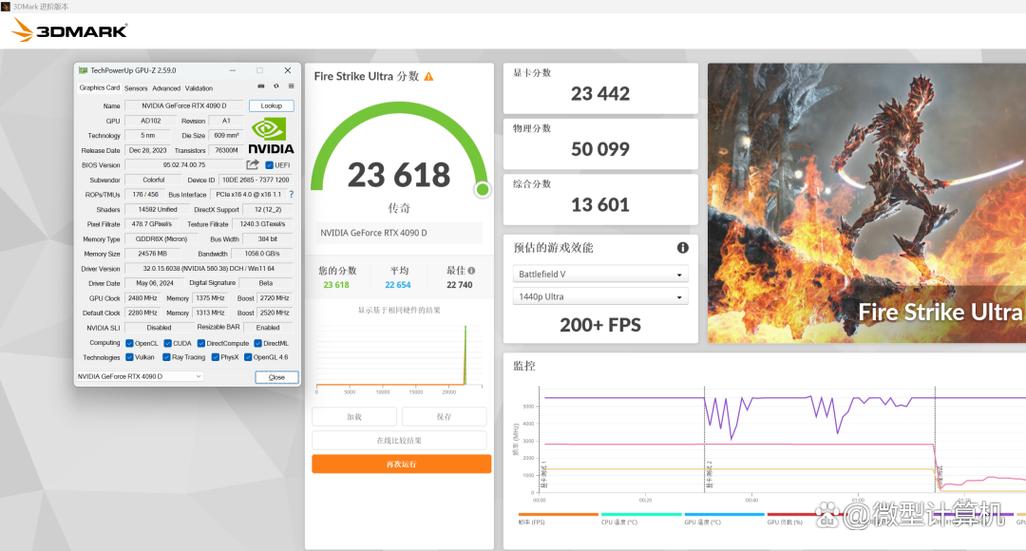Click the Bus Interface question mark icon

(x=291, y=194)
